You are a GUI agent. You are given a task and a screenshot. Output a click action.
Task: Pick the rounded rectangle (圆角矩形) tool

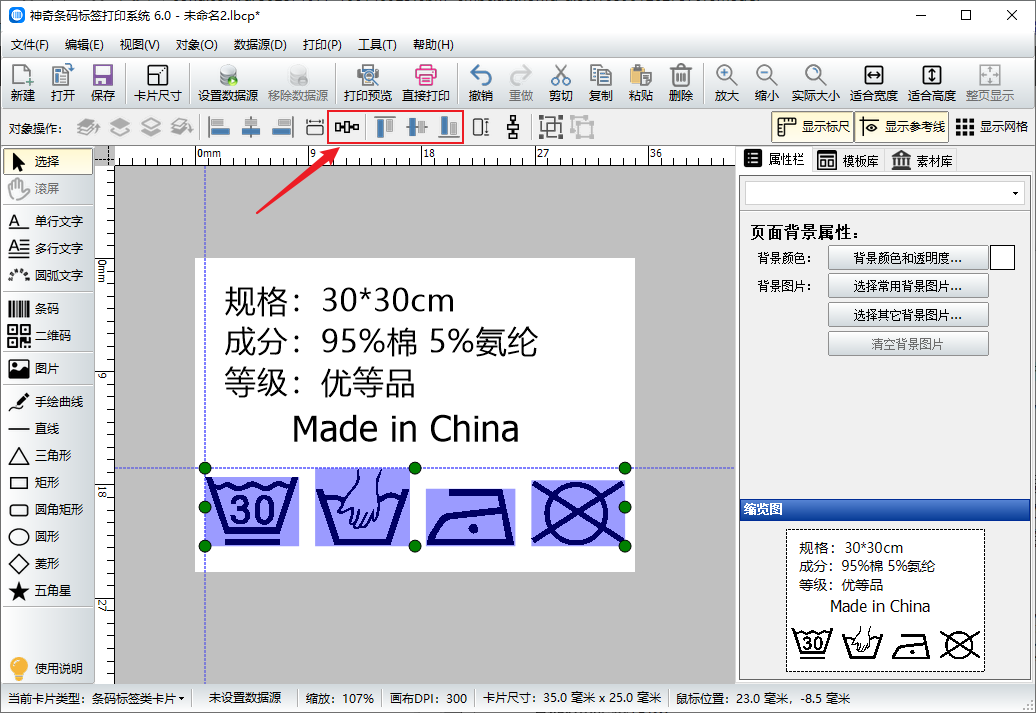point(48,509)
